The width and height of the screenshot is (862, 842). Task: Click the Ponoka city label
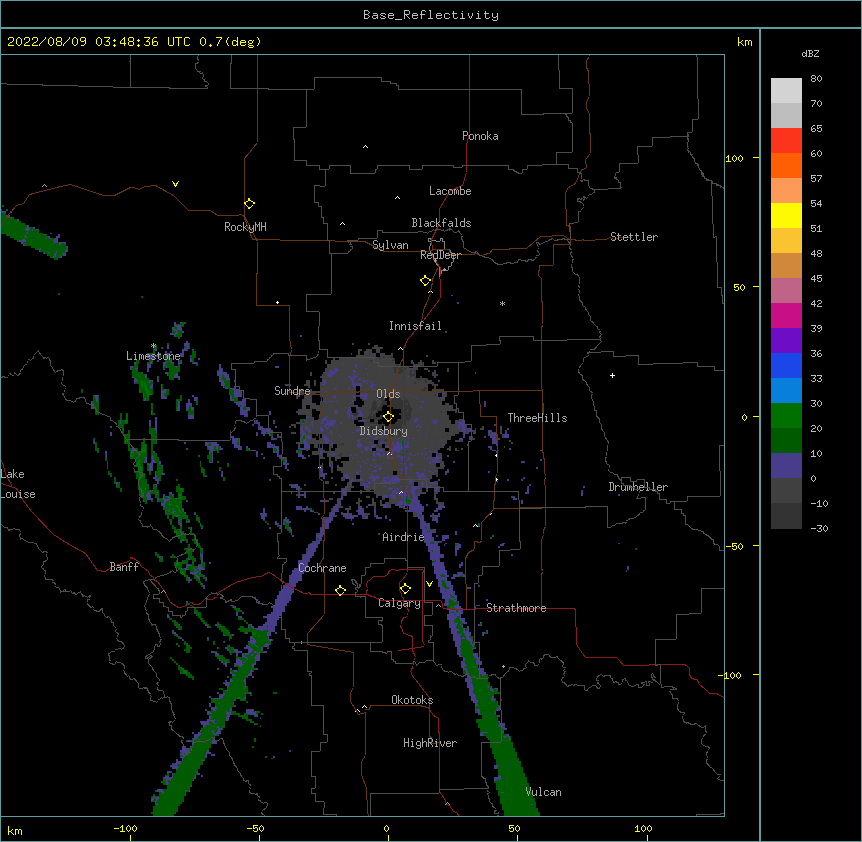[x=480, y=136]
